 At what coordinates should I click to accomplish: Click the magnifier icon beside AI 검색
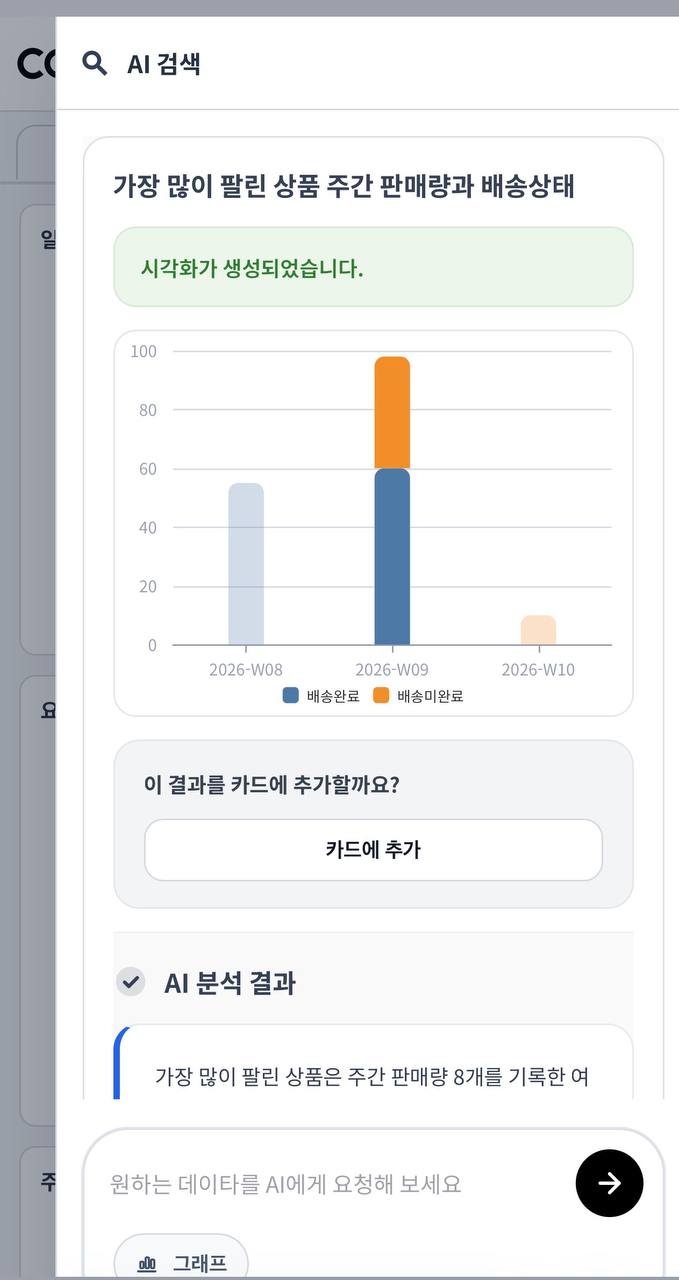tap(95, 64)
